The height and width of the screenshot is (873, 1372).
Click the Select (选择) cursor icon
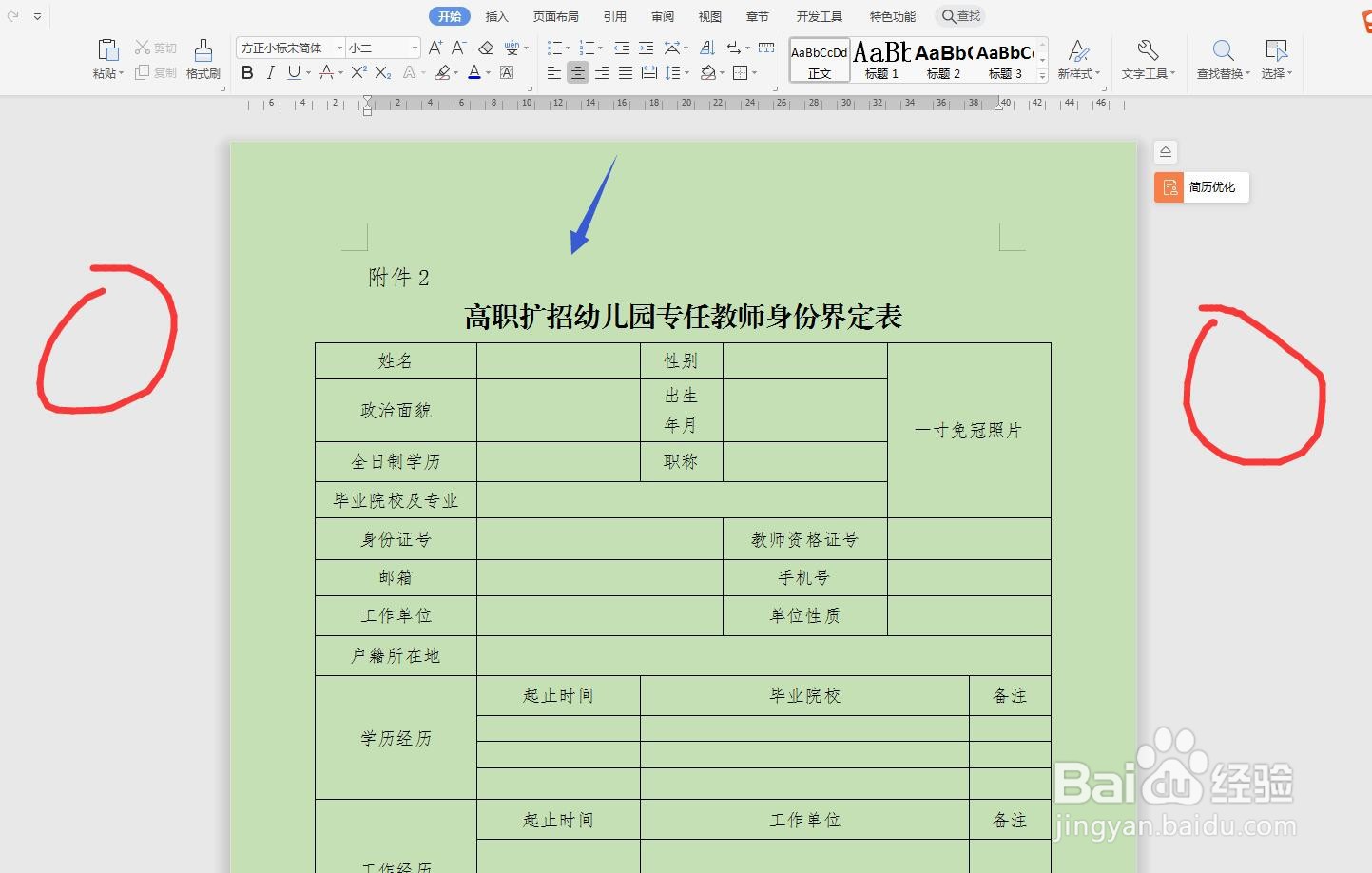click(x=1276, y=50)
